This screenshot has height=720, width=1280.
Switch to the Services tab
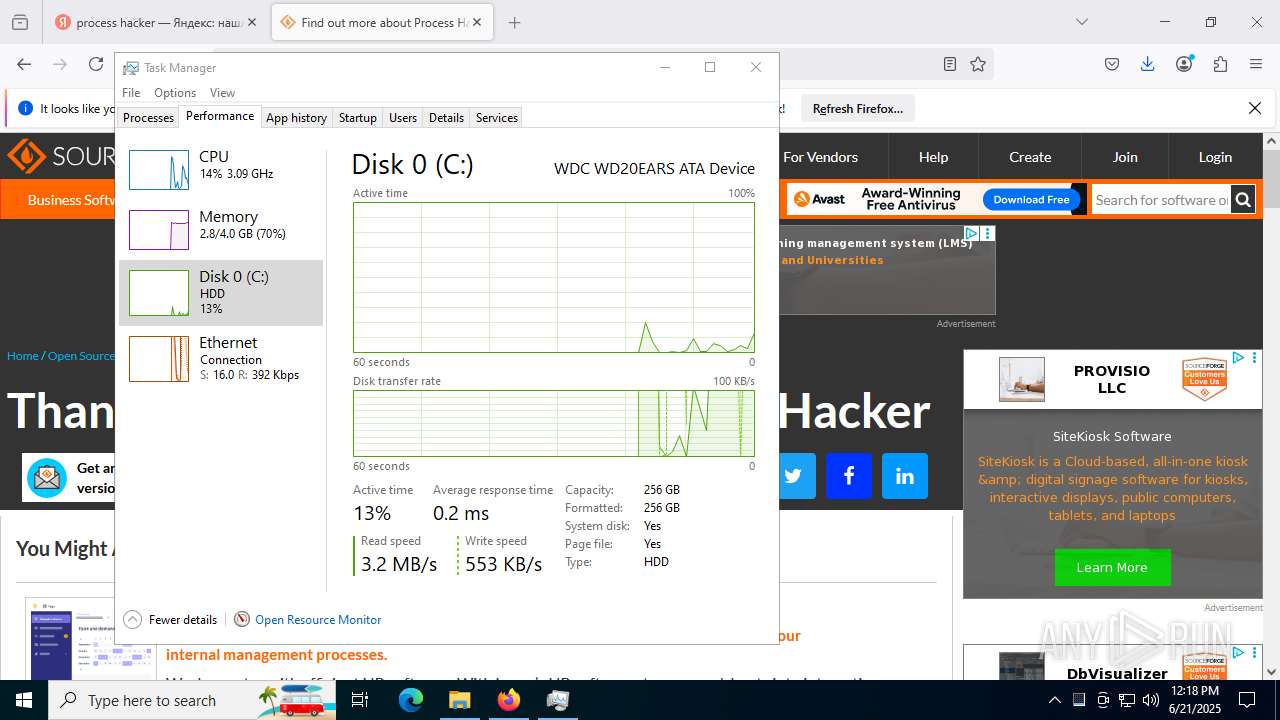click(497, 118)
